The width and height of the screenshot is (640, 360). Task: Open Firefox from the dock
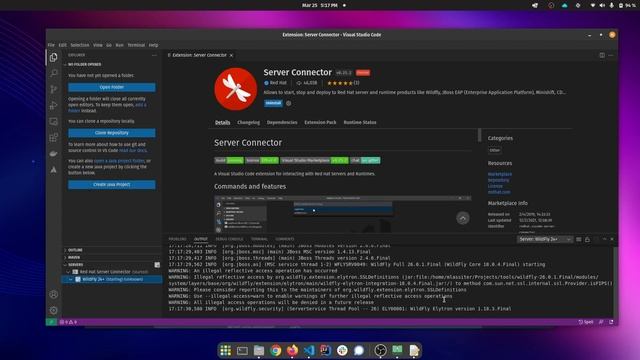(292, 350)
